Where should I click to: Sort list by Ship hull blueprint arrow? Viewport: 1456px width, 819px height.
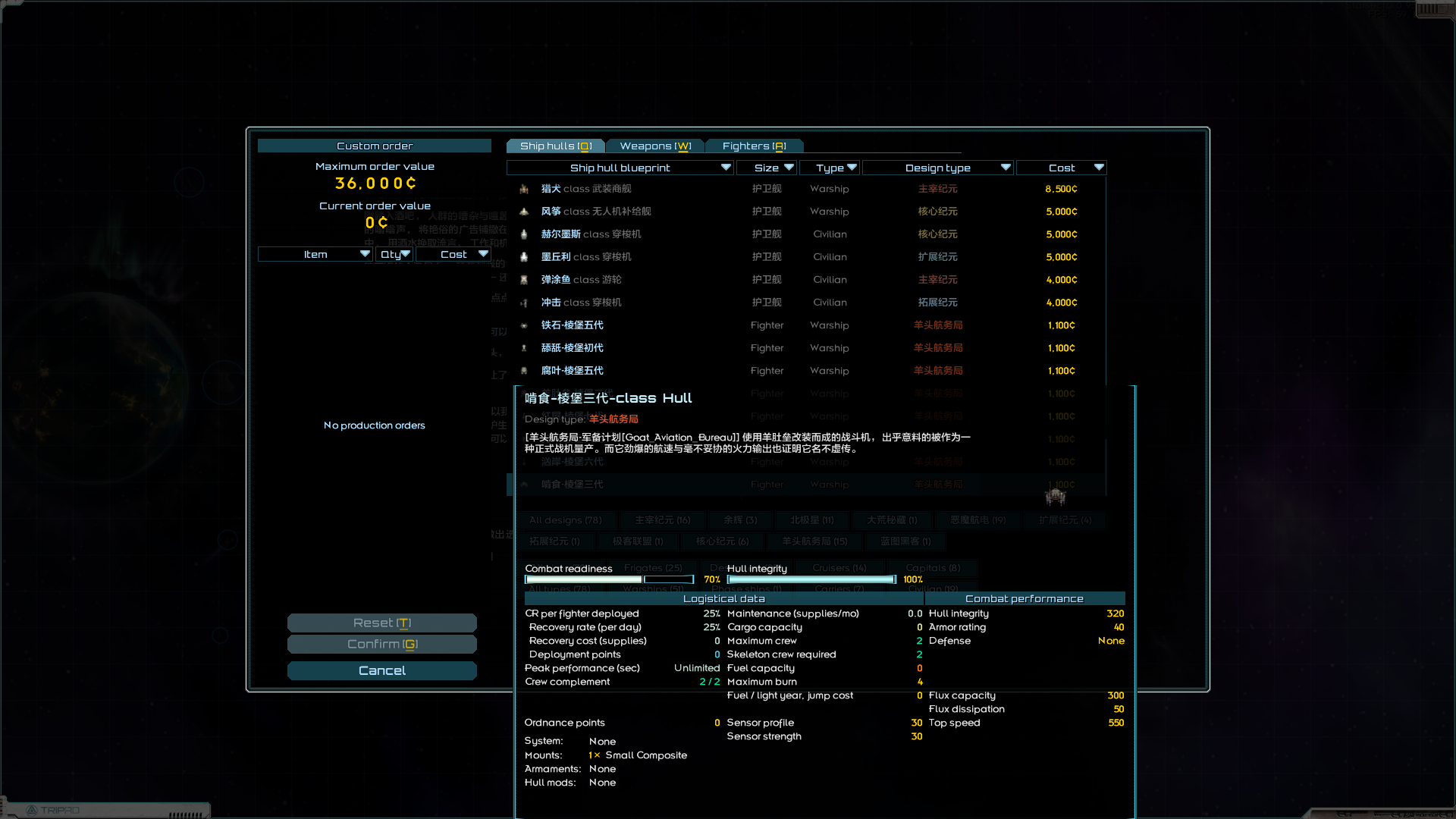[x=726, y=168]
